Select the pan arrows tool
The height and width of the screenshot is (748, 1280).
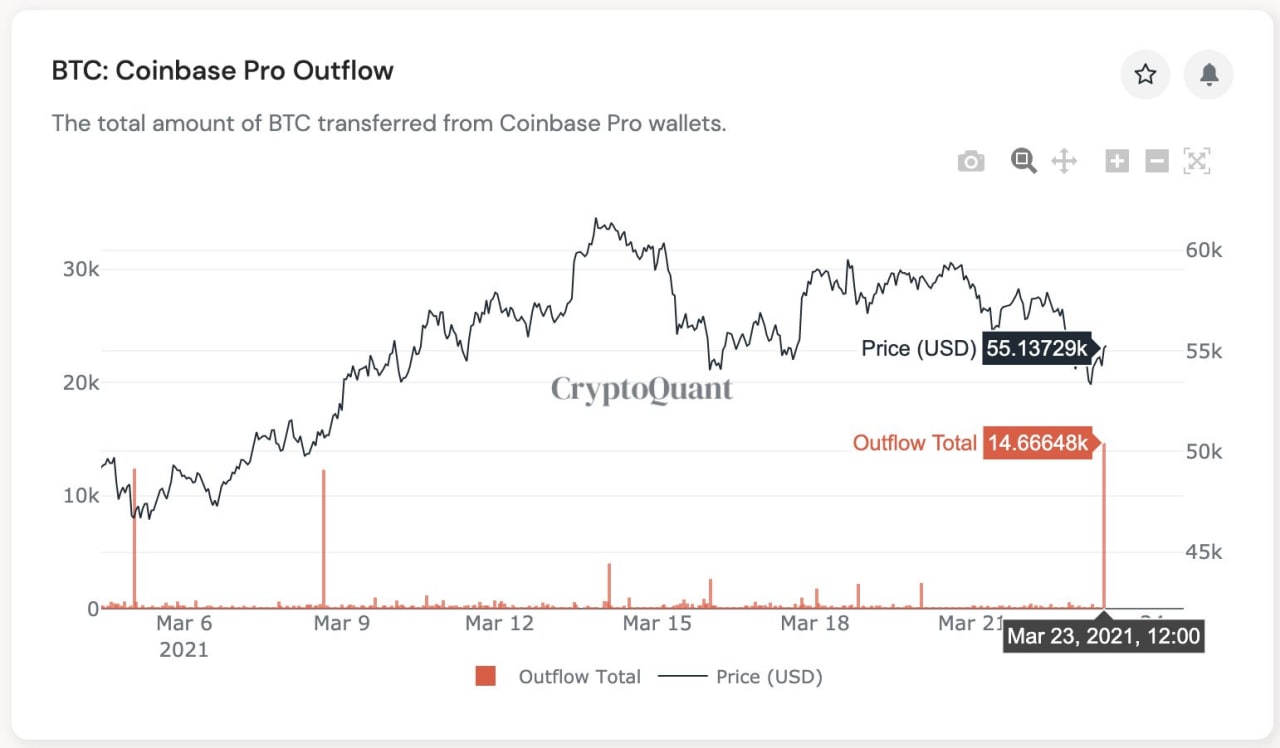click(1064, 160)
